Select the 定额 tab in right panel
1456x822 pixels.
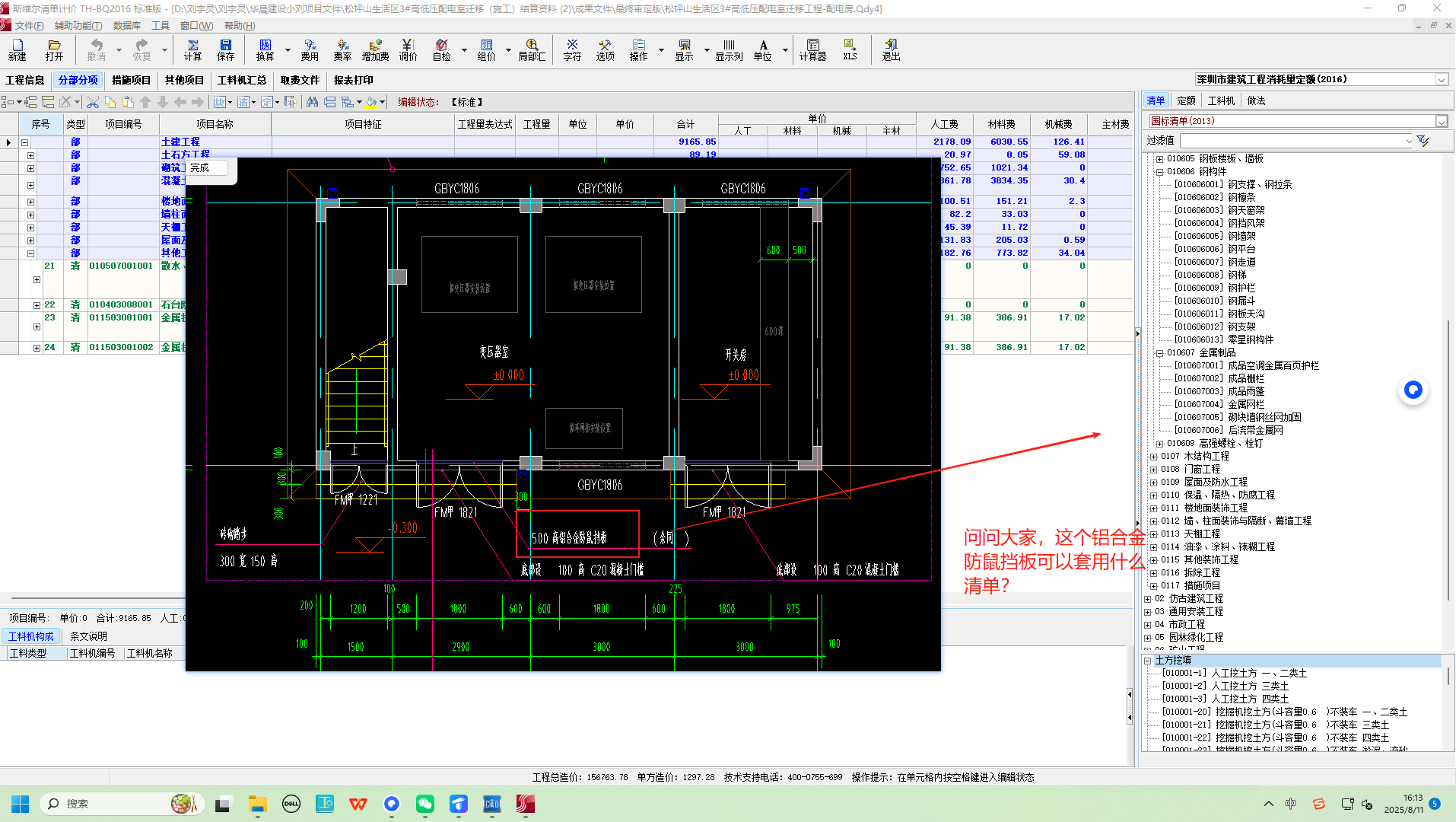point(1186,100)
